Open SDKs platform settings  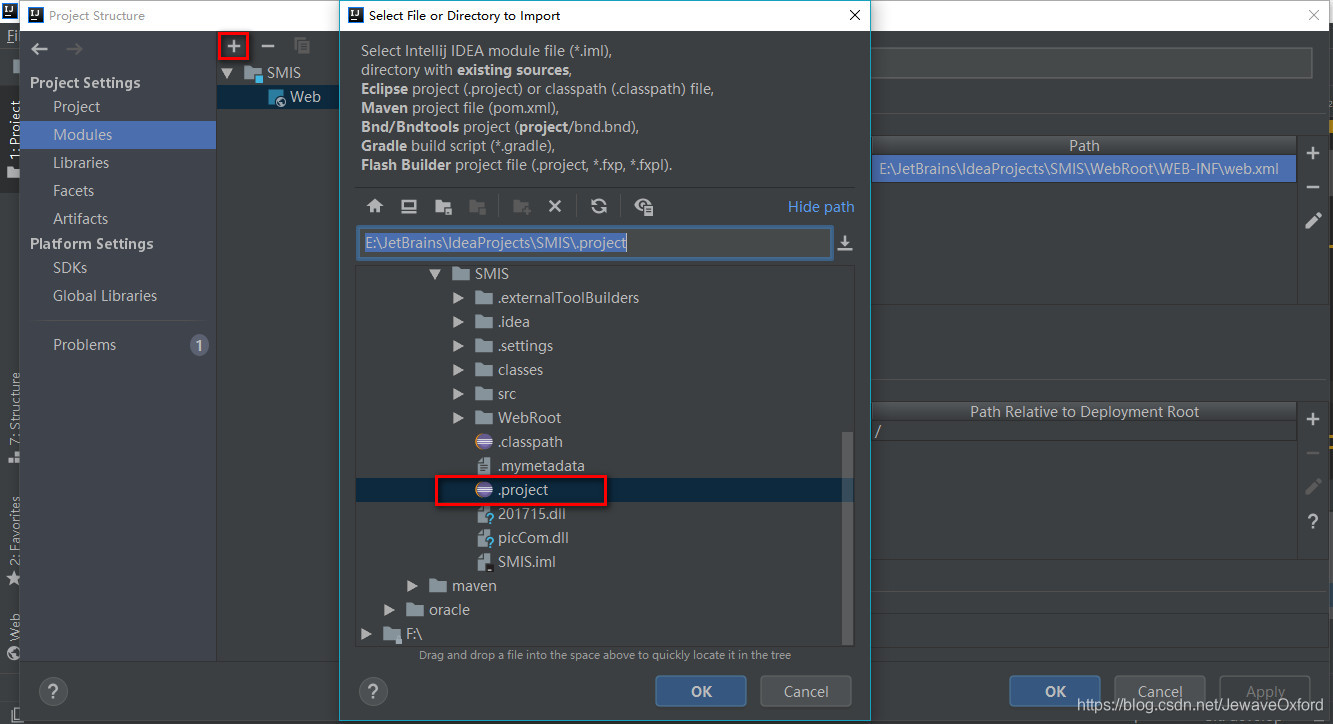pos(70,268)
